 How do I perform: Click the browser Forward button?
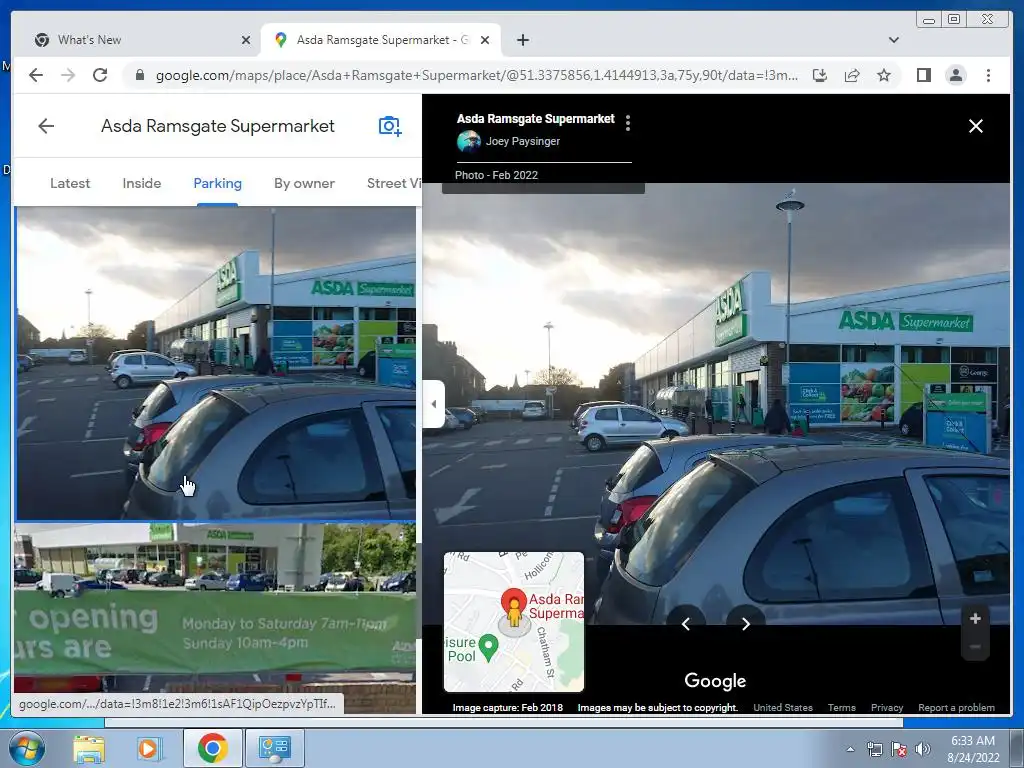point(68,75)
